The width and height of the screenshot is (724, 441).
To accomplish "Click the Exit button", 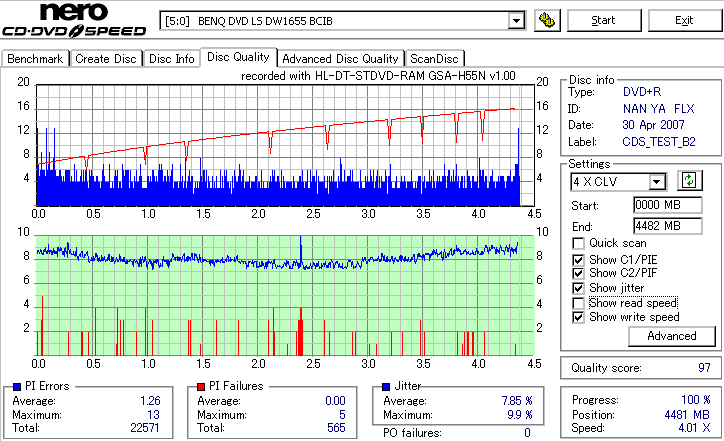I will (684, 20).
